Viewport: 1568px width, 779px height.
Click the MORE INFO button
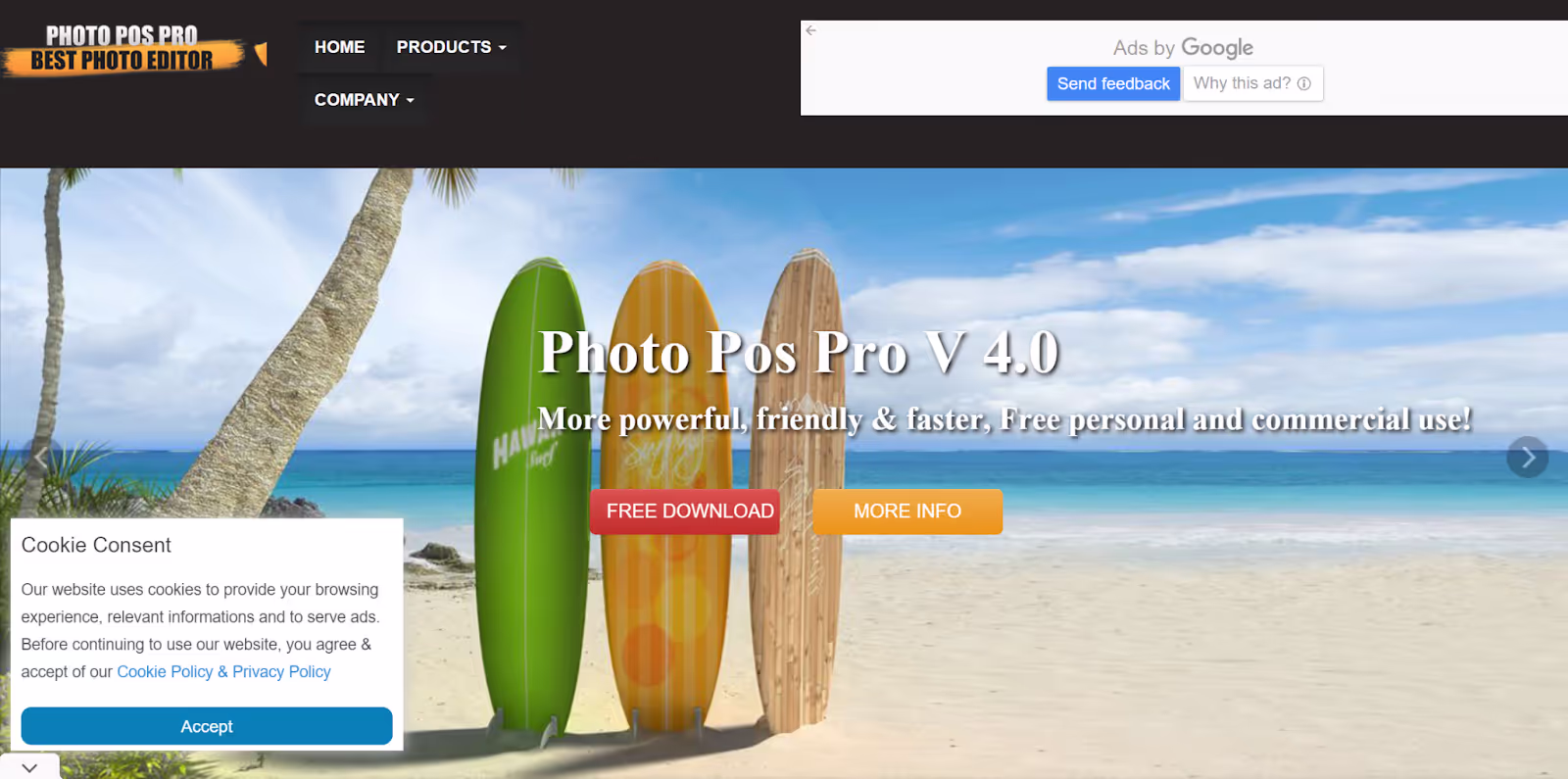coord(907,511)
